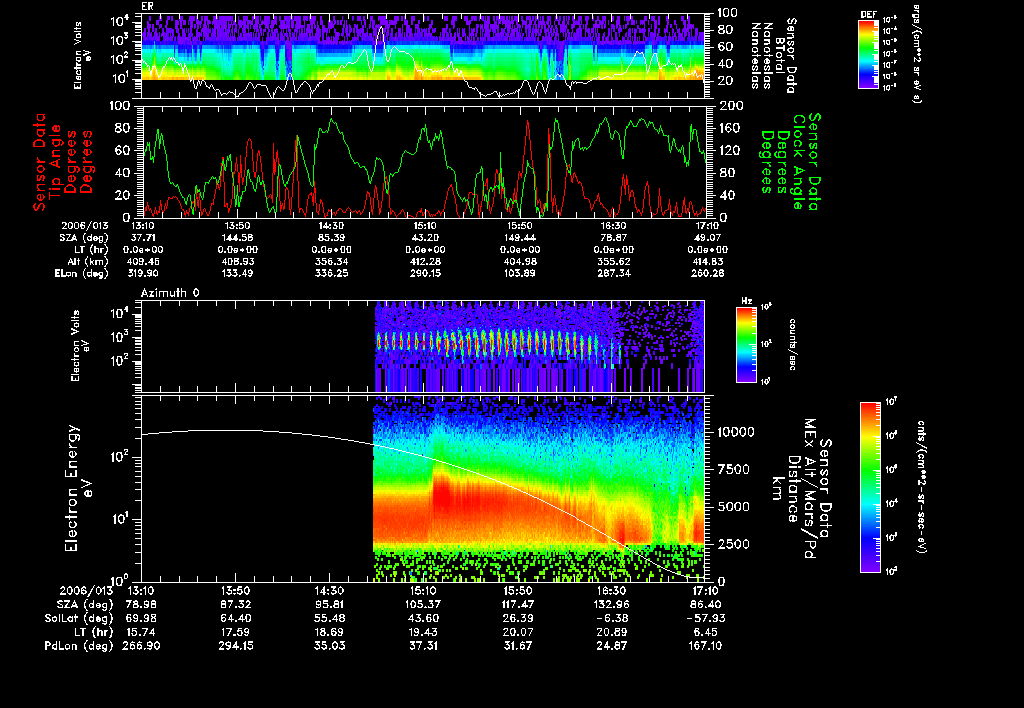This screenshot has height=708, width=1024.
Task: Click PdLon value 167.10
Action: (x=705, y=645)
